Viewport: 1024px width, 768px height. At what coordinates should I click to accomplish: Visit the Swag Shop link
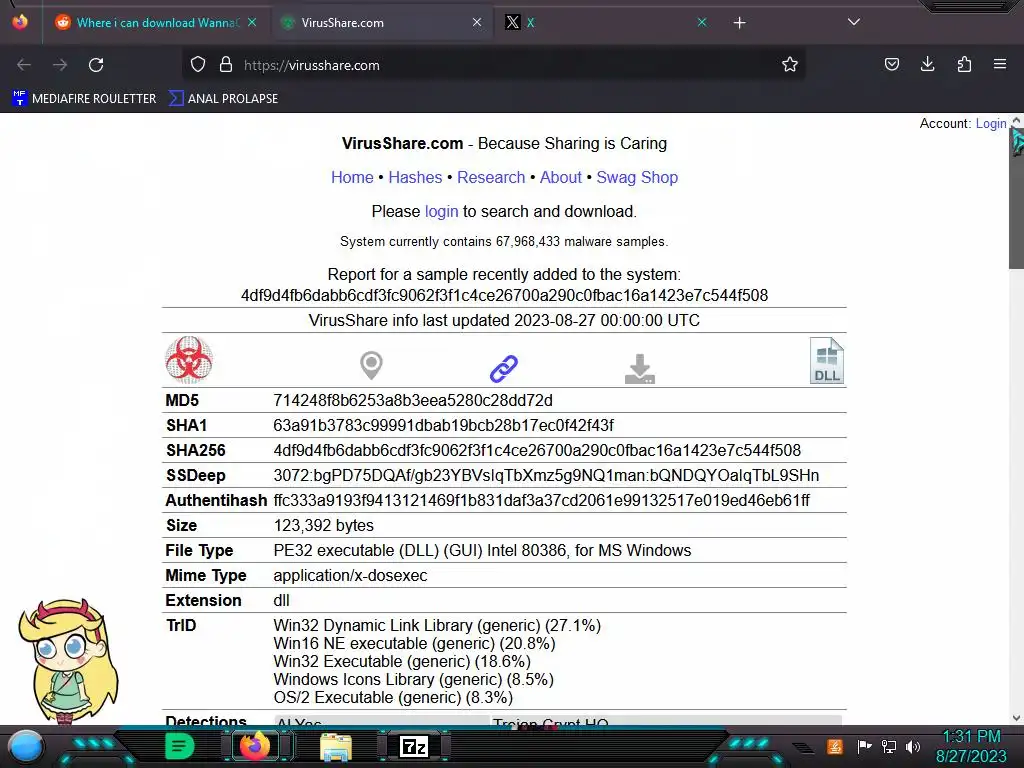[x=637, y=178]
